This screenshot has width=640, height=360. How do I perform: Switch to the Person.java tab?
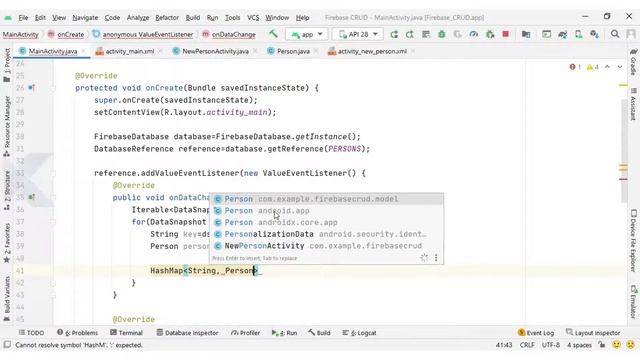[293, 51]
